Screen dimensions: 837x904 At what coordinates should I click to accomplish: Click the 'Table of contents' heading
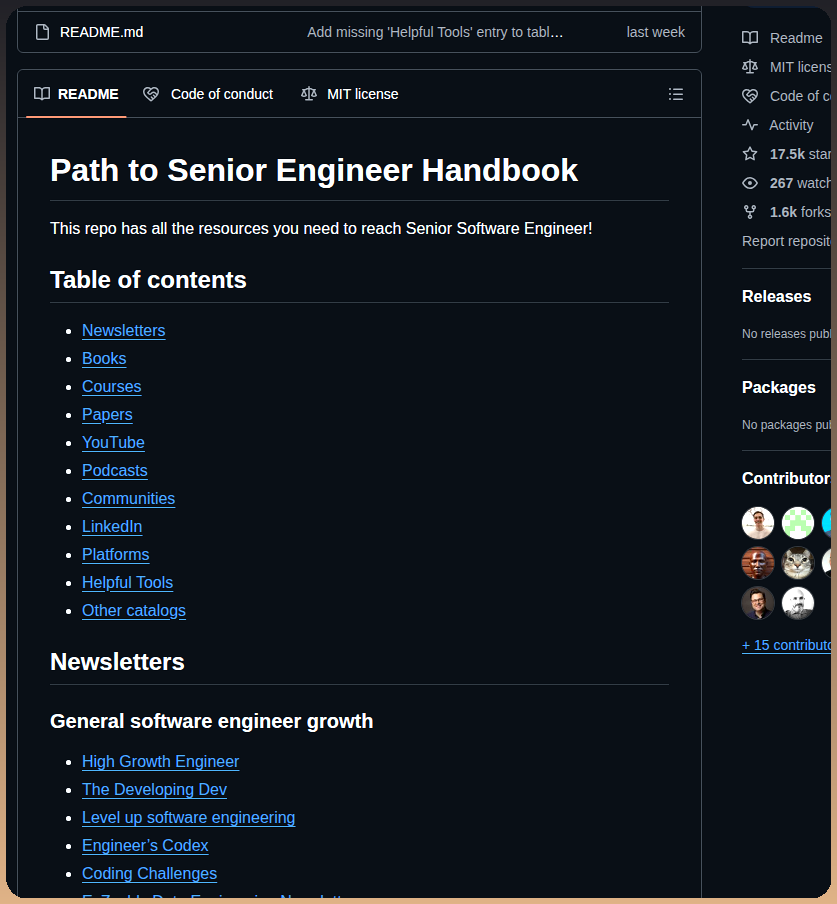pyautogui.click(x=148, y=280)
